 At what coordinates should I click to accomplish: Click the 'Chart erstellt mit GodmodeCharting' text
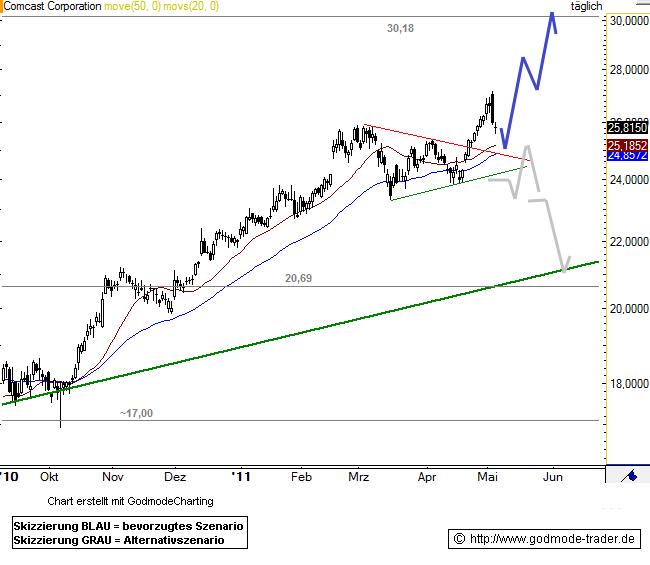pyautogui.click(x=130, y=501)
